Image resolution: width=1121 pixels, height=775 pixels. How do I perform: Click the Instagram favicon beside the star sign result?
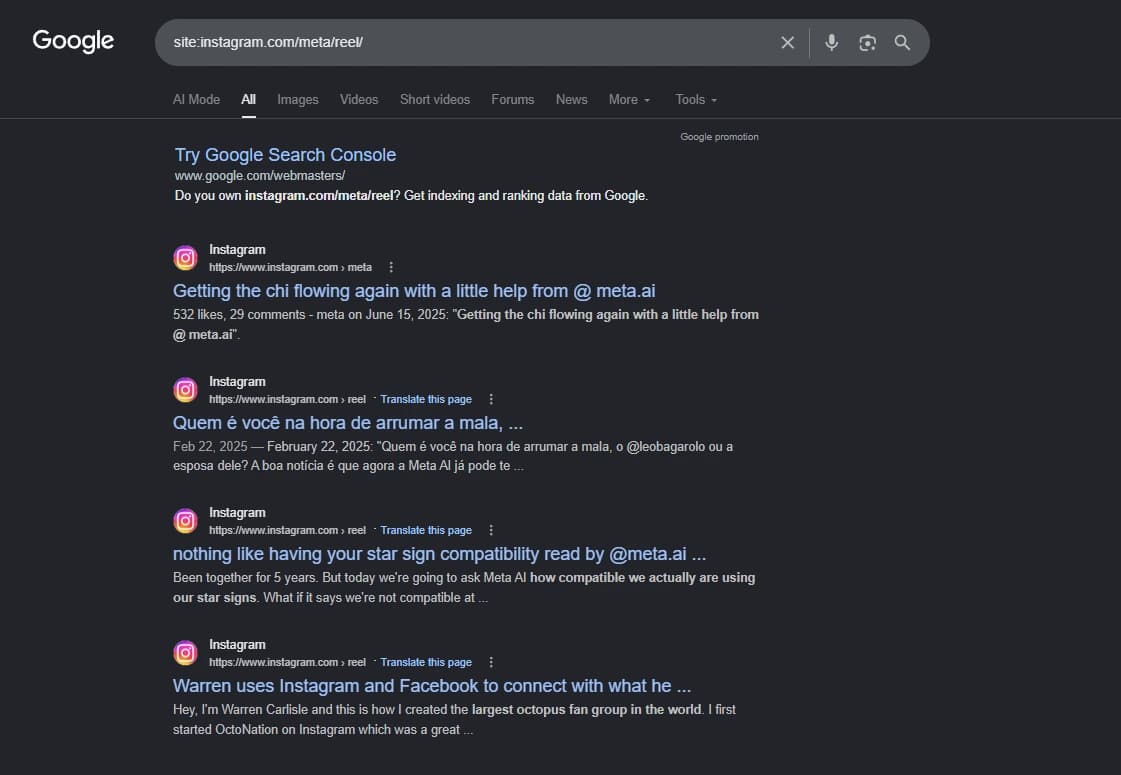click(185, 520)
